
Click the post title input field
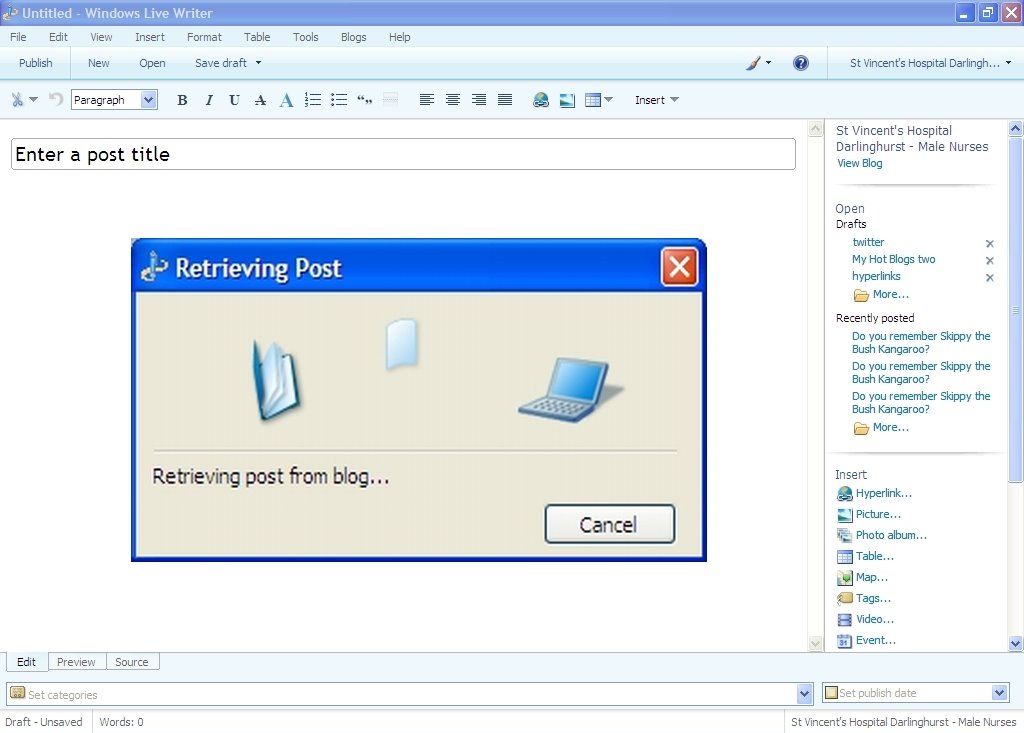[x=403, y=154]
